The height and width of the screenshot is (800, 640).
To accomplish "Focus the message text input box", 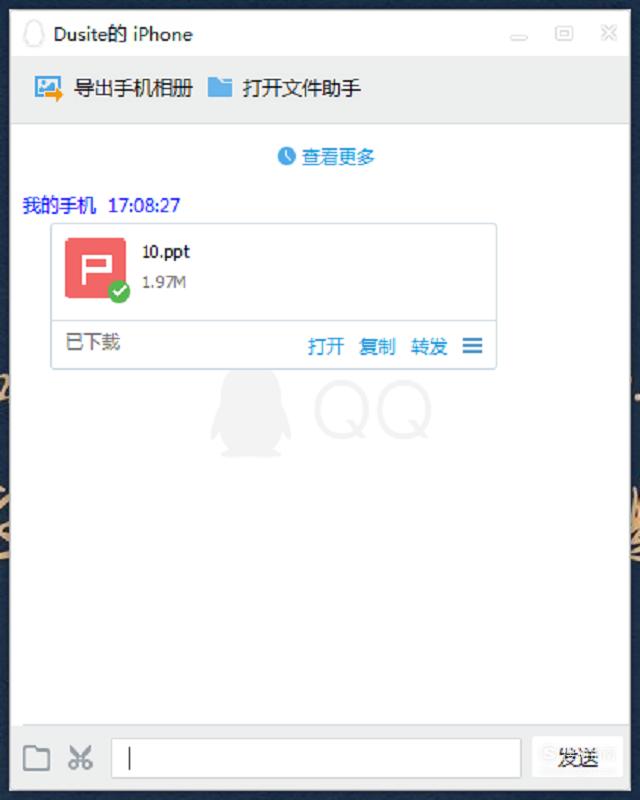I will 316,758.
